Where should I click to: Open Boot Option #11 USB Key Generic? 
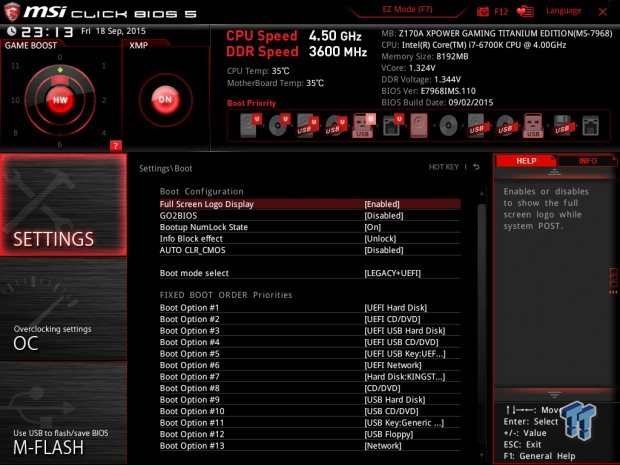(x=310, y=423)
